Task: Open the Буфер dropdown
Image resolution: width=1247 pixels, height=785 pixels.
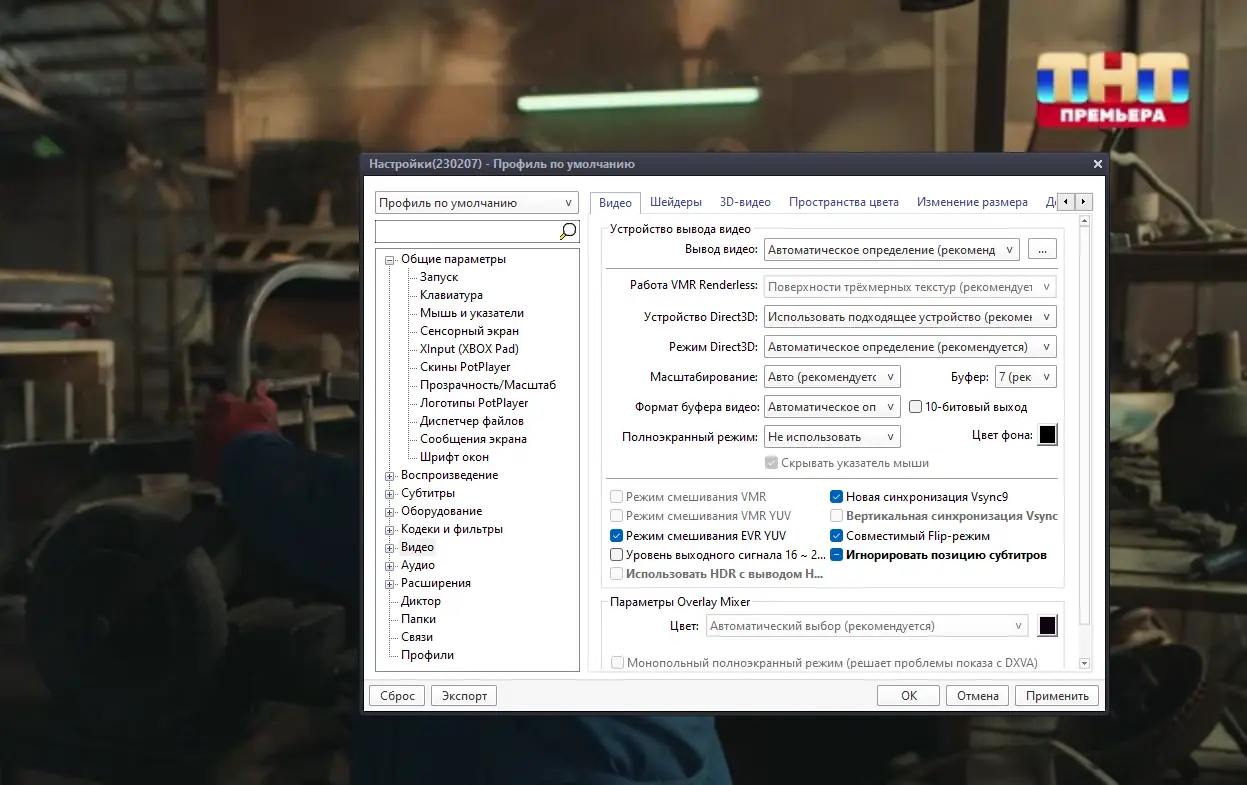Action: (x=1026, y=377)
